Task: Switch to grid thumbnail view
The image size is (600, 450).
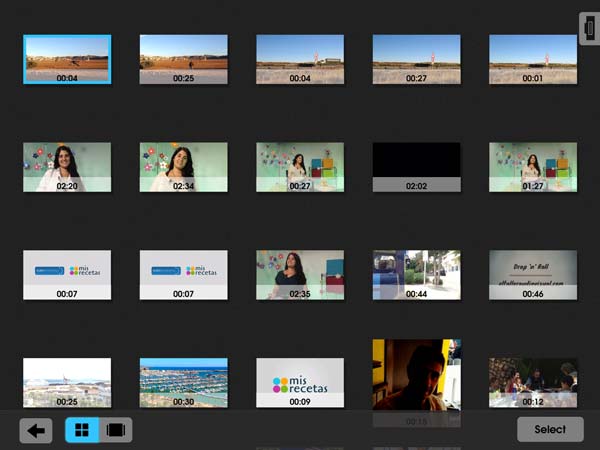Action: [82, 430]
